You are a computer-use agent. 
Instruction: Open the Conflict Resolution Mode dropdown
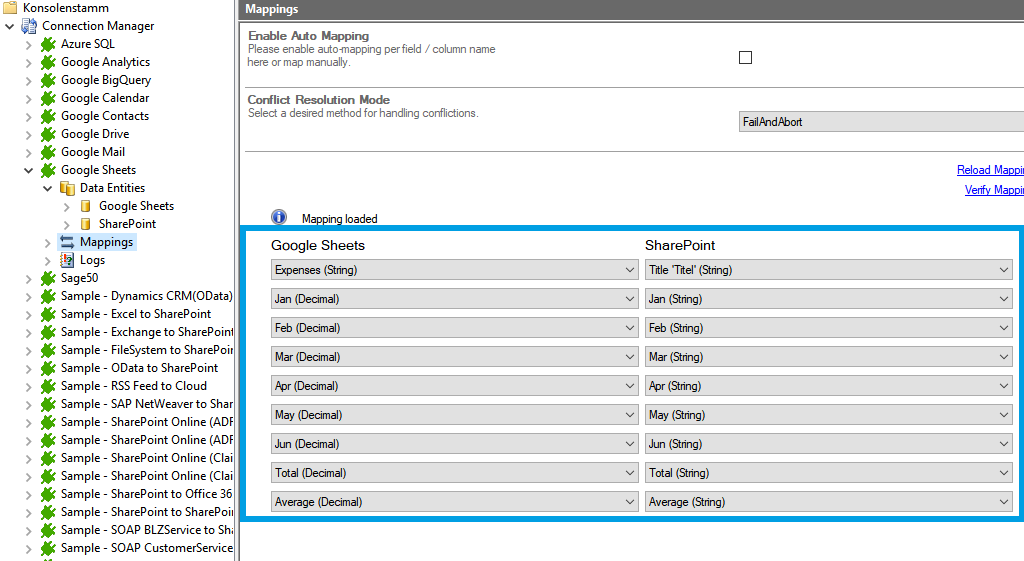click(x=880, y=122)
